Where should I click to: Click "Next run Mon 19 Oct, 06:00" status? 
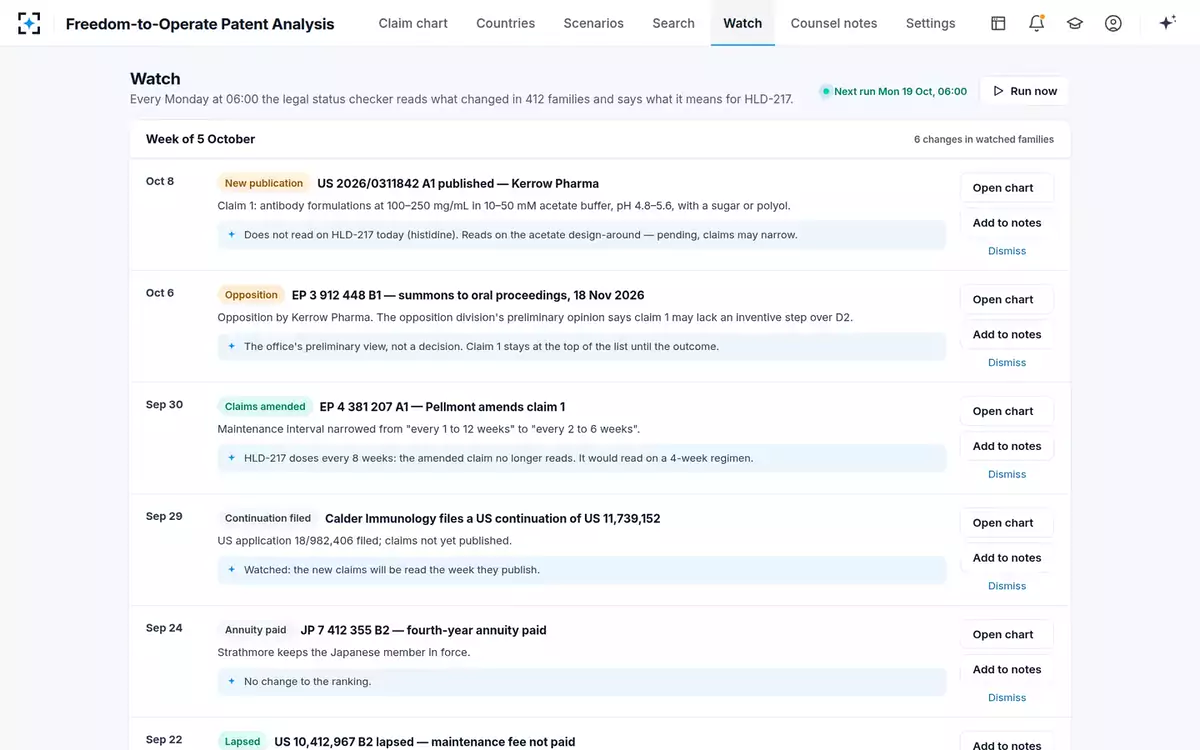(894, 91)
